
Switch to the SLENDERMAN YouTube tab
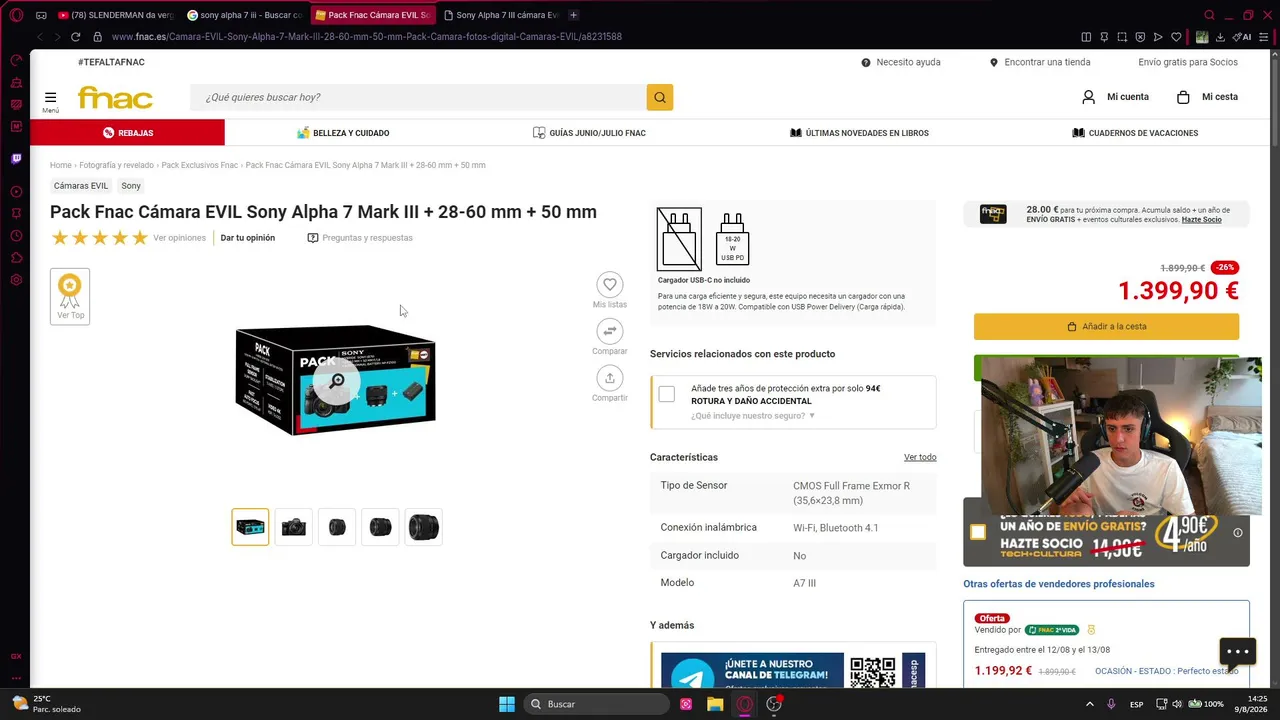(115, 15)
